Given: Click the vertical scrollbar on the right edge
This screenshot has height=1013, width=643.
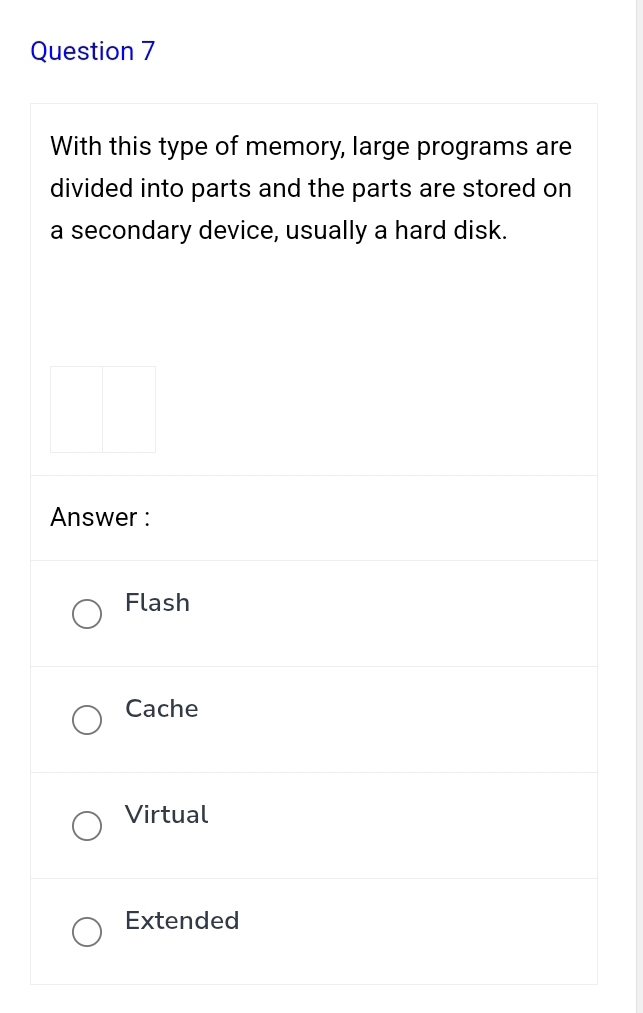Looking at the screenshot, I should (x=639, y=500).
